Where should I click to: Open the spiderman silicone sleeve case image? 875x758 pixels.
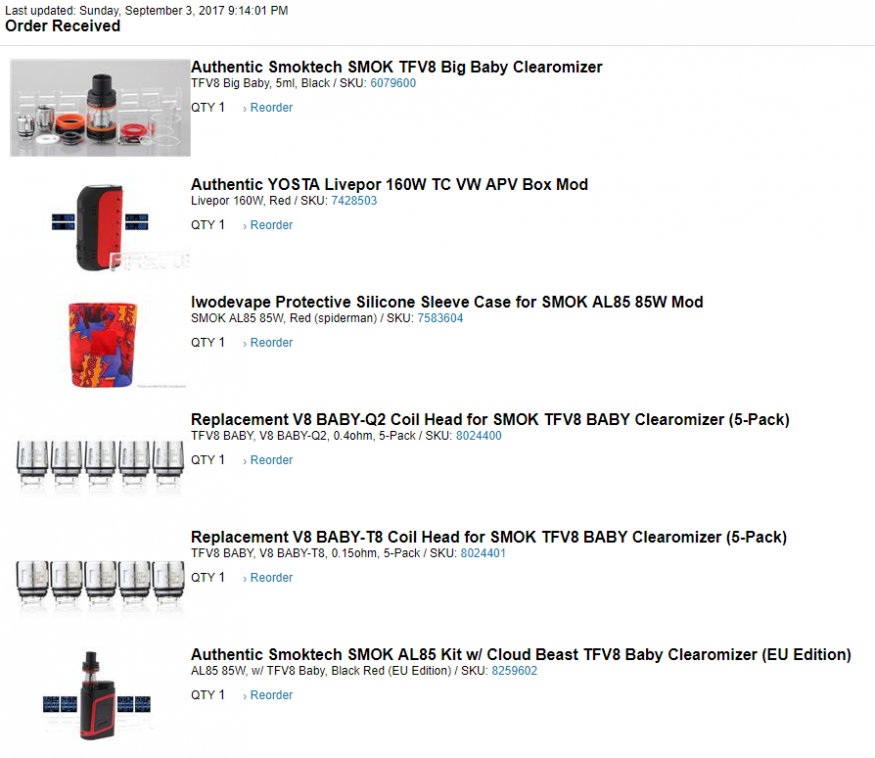(100, 343)
